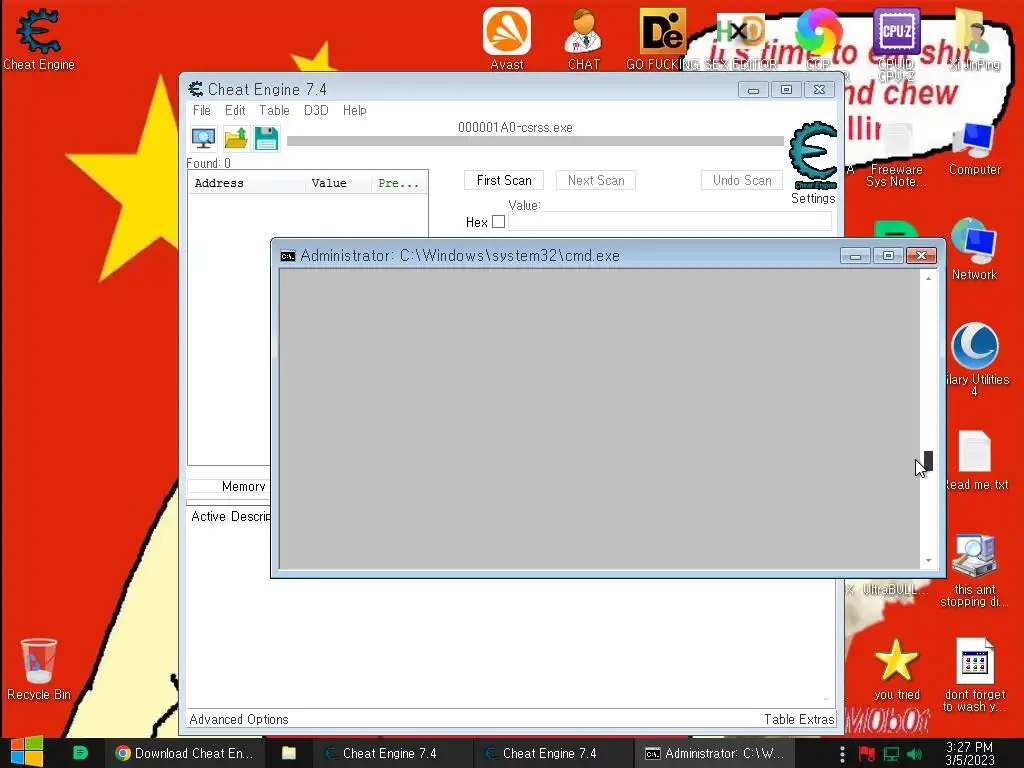Click the cmd window scroll up arrow

point(928,279)
